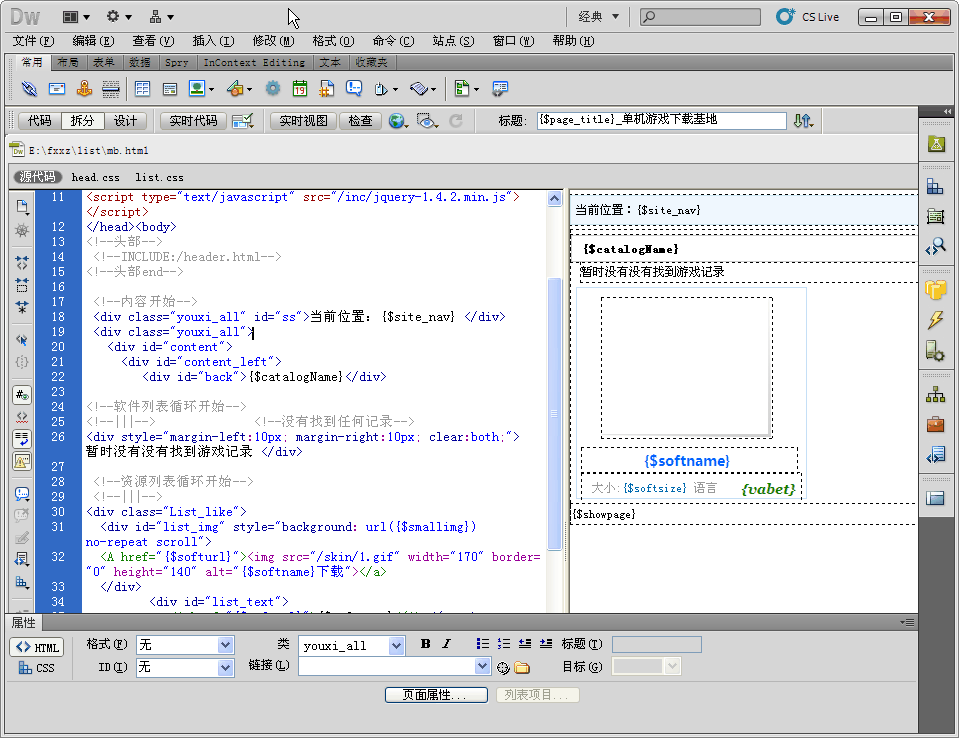The width and height of the screenshot is (959, 738).
Task: Select HTML mode in Properties panel
Action: (37, 648)
